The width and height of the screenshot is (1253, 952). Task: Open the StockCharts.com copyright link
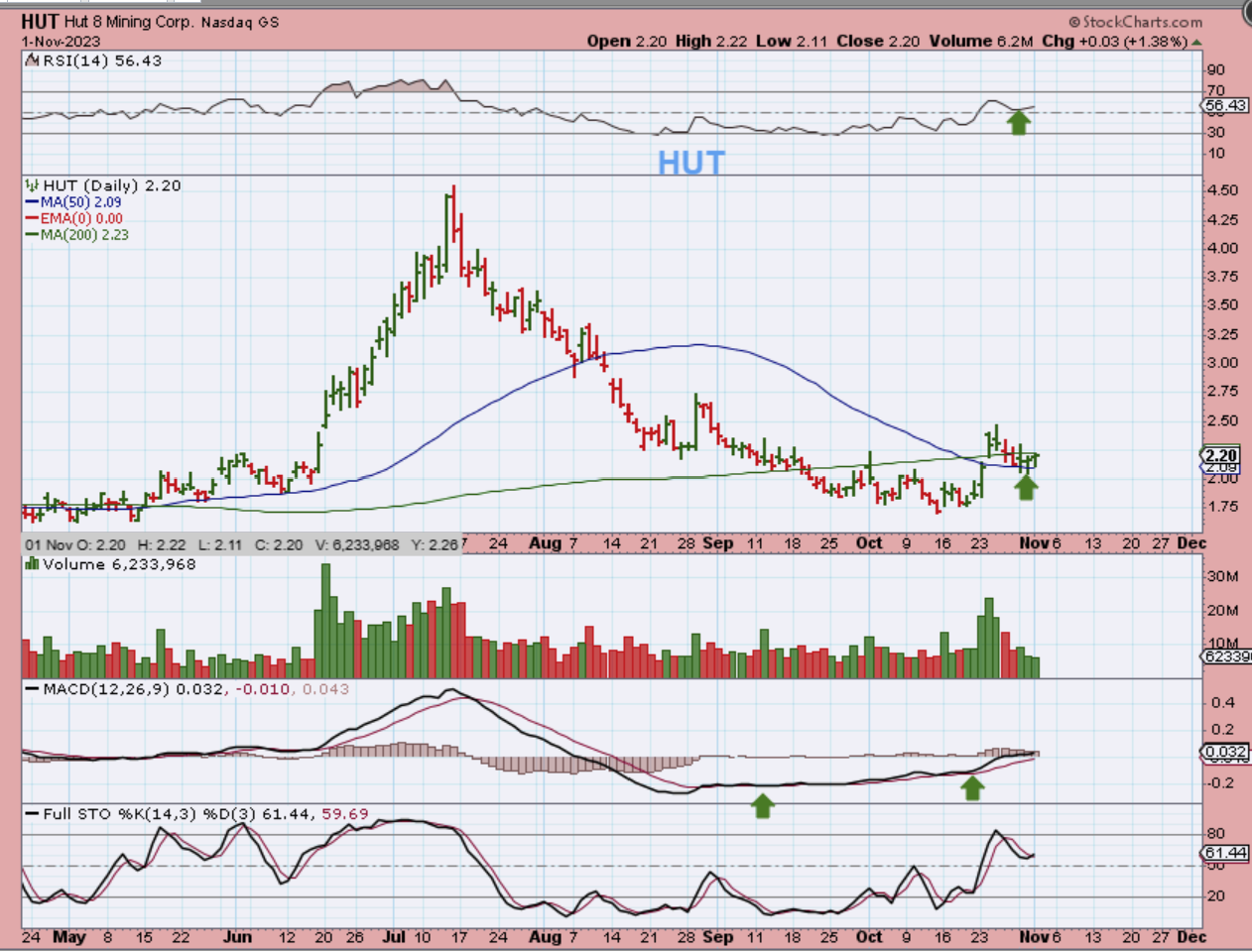point(1135,21)
